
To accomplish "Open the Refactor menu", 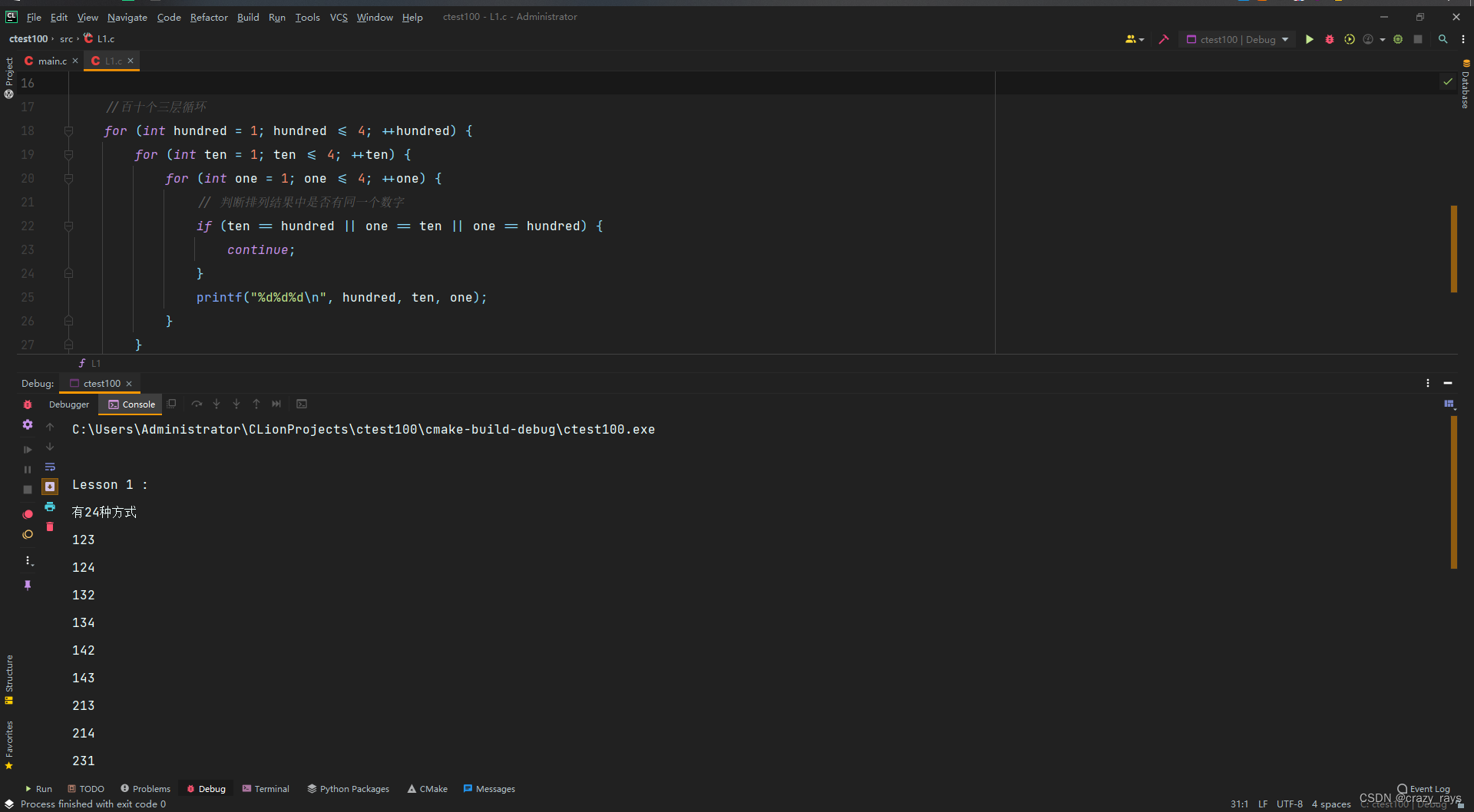I will tap(209, 17).
